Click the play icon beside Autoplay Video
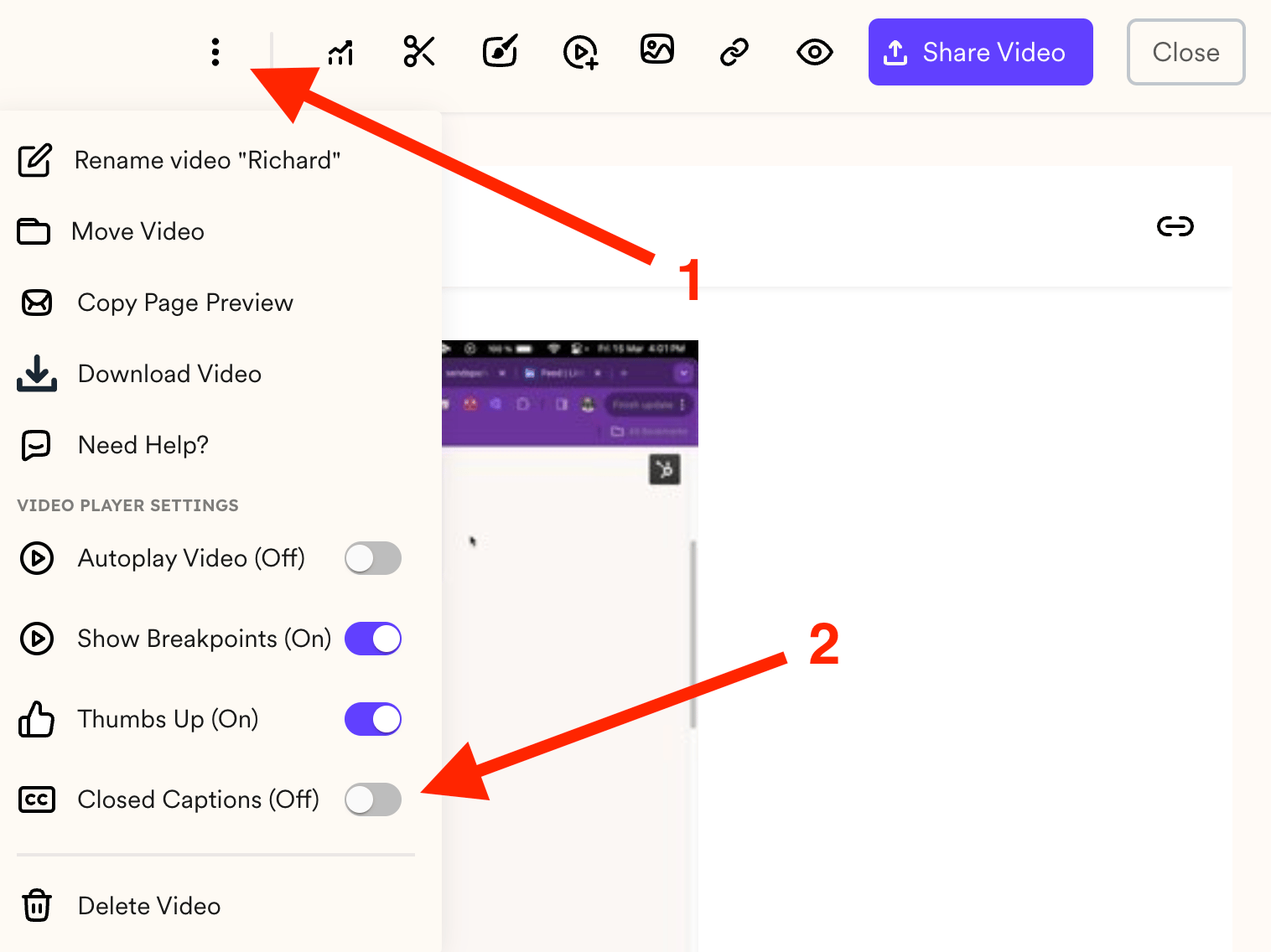1271x952 pixels. coord(37,558)
